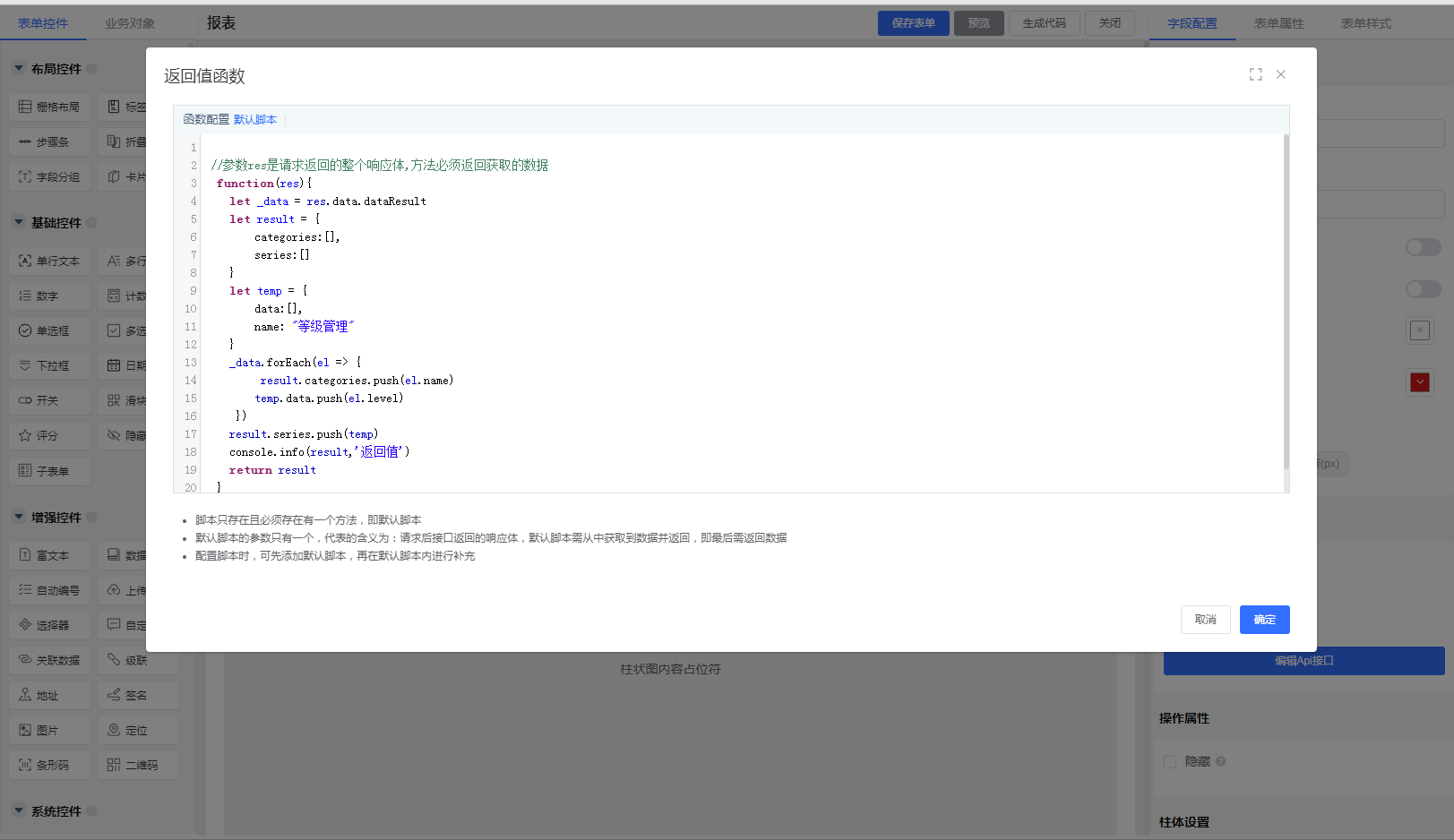The width and height of the screenshot is (1454, 840).
Task: Click the fullscreen icon in the dialog header
Action: coord(1255,75)
